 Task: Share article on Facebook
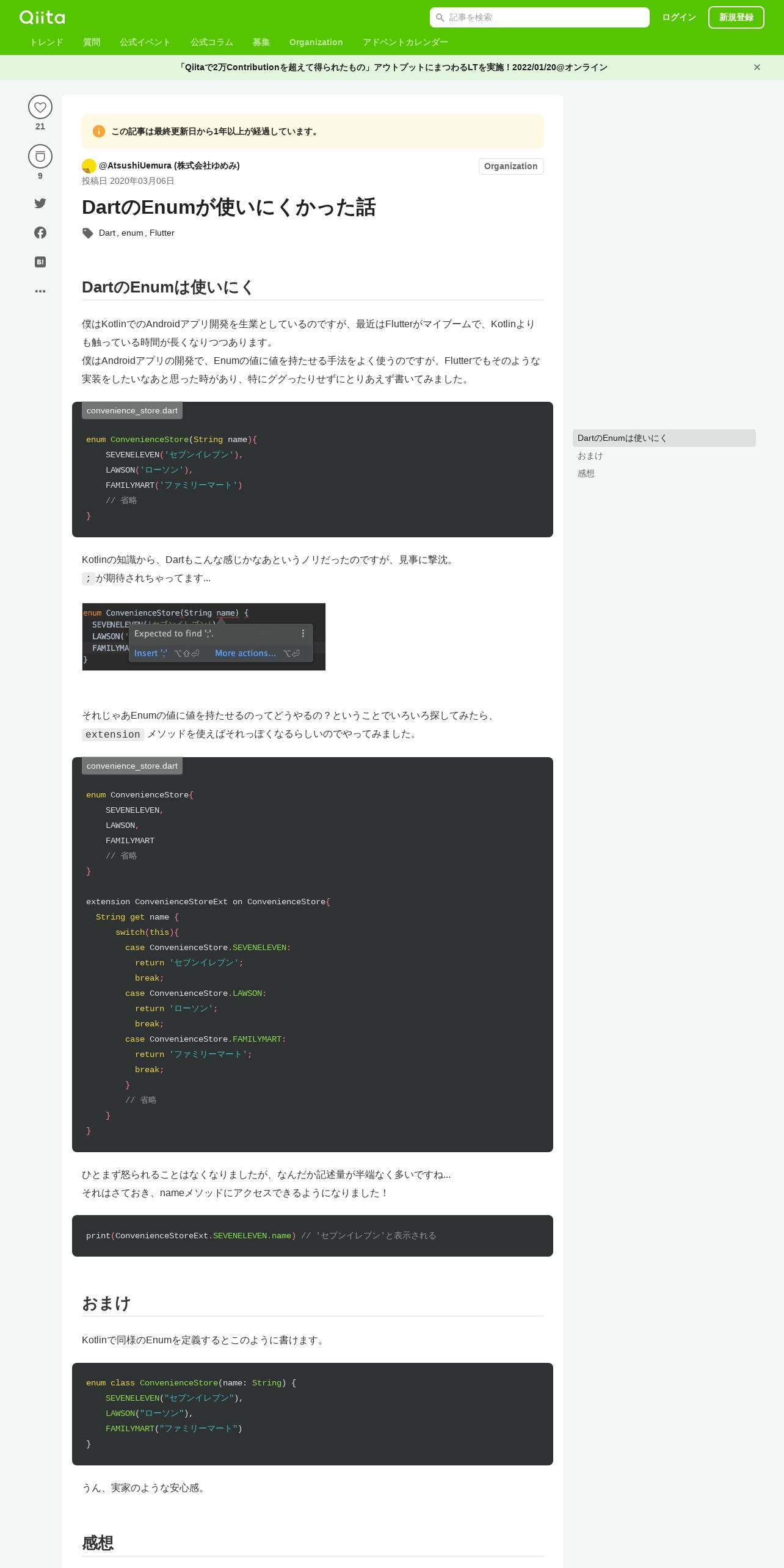(40, 233)
